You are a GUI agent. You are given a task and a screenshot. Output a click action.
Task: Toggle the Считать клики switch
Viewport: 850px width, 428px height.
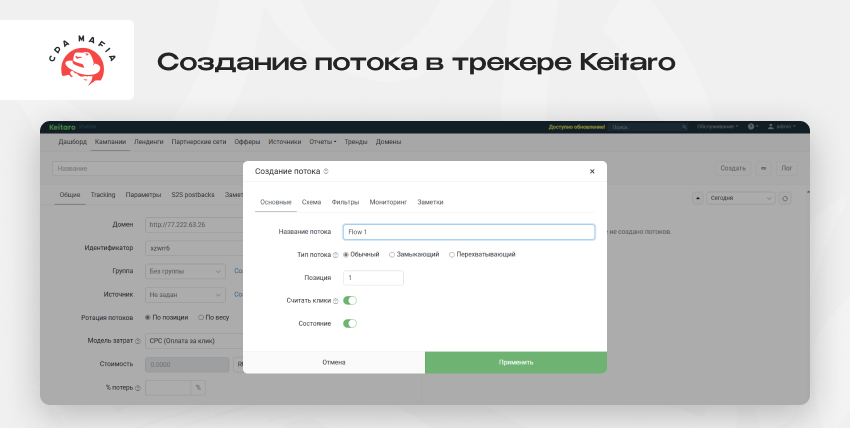(350, 300)
